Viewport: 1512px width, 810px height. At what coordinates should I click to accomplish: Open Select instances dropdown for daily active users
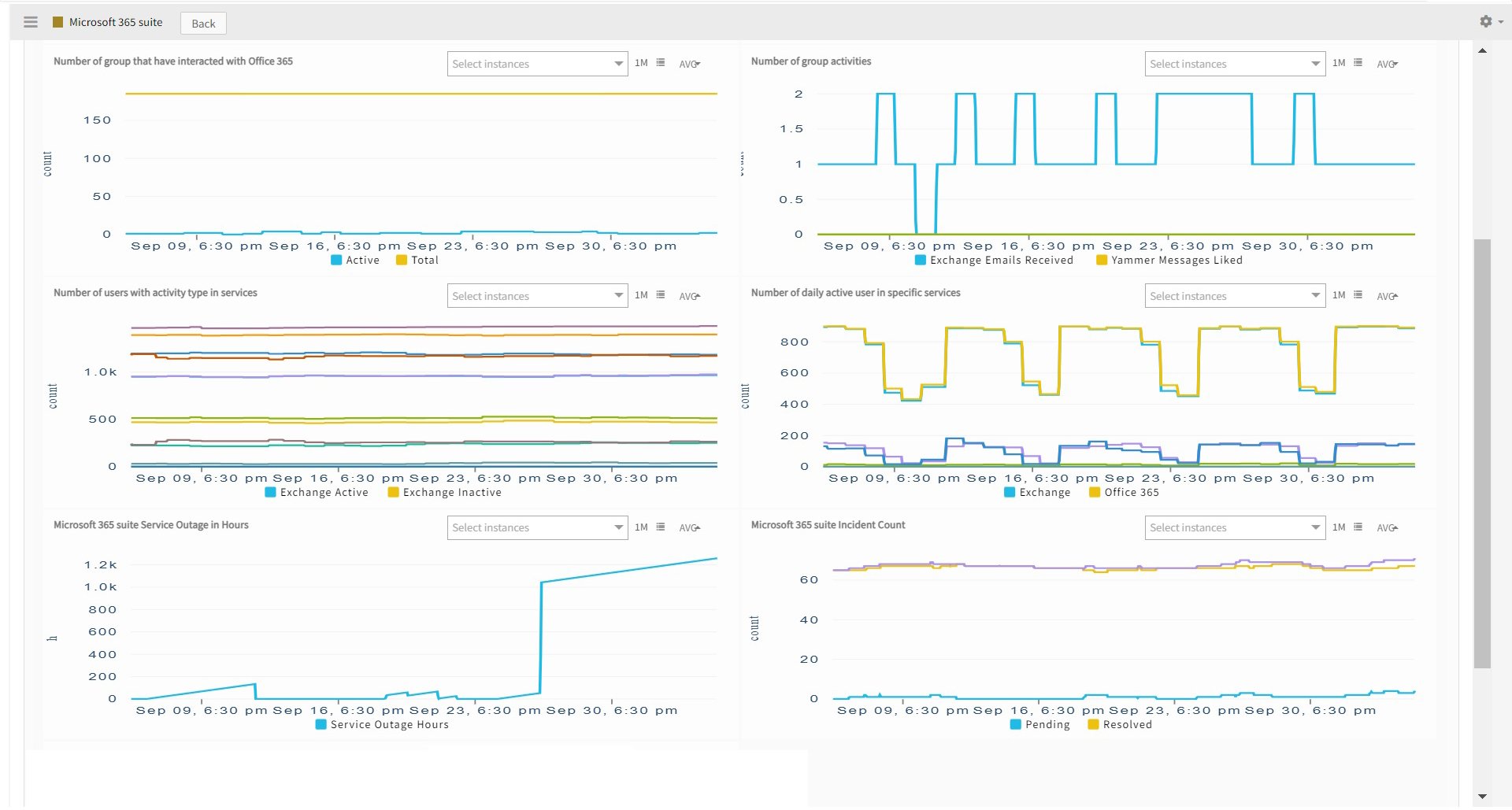1235,295
